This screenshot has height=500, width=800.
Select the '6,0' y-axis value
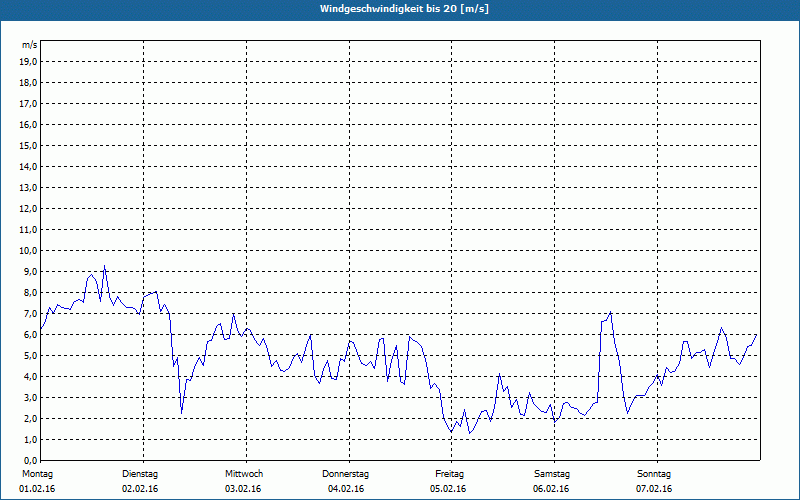point(31,334)
